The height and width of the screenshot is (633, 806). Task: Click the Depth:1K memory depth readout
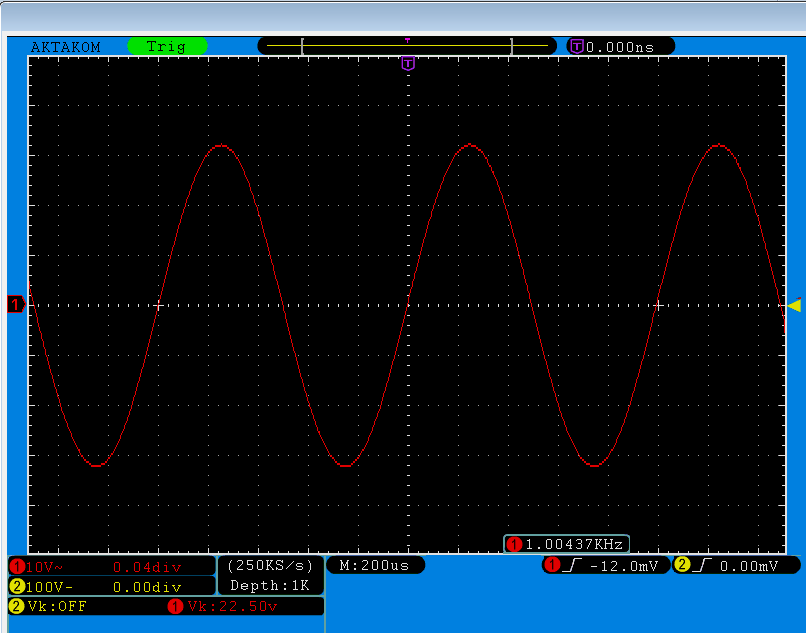click(x=271, y=585)
